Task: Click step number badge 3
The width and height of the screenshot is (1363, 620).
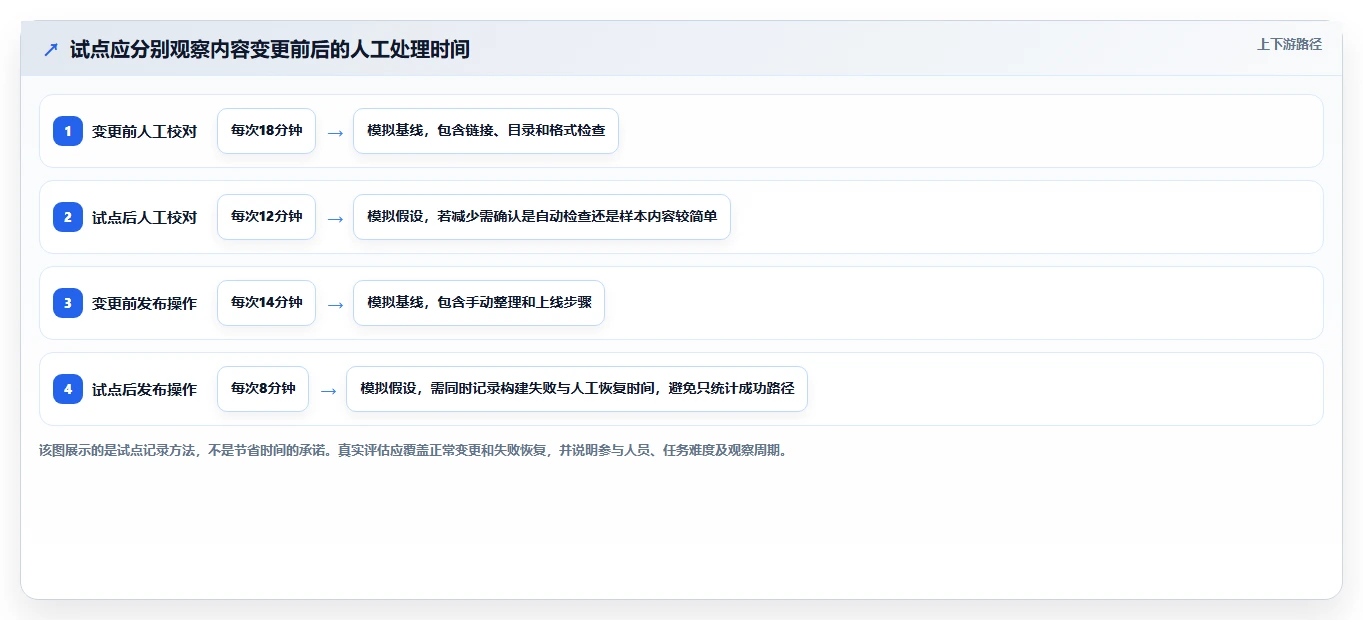Action: pos(68,303)
